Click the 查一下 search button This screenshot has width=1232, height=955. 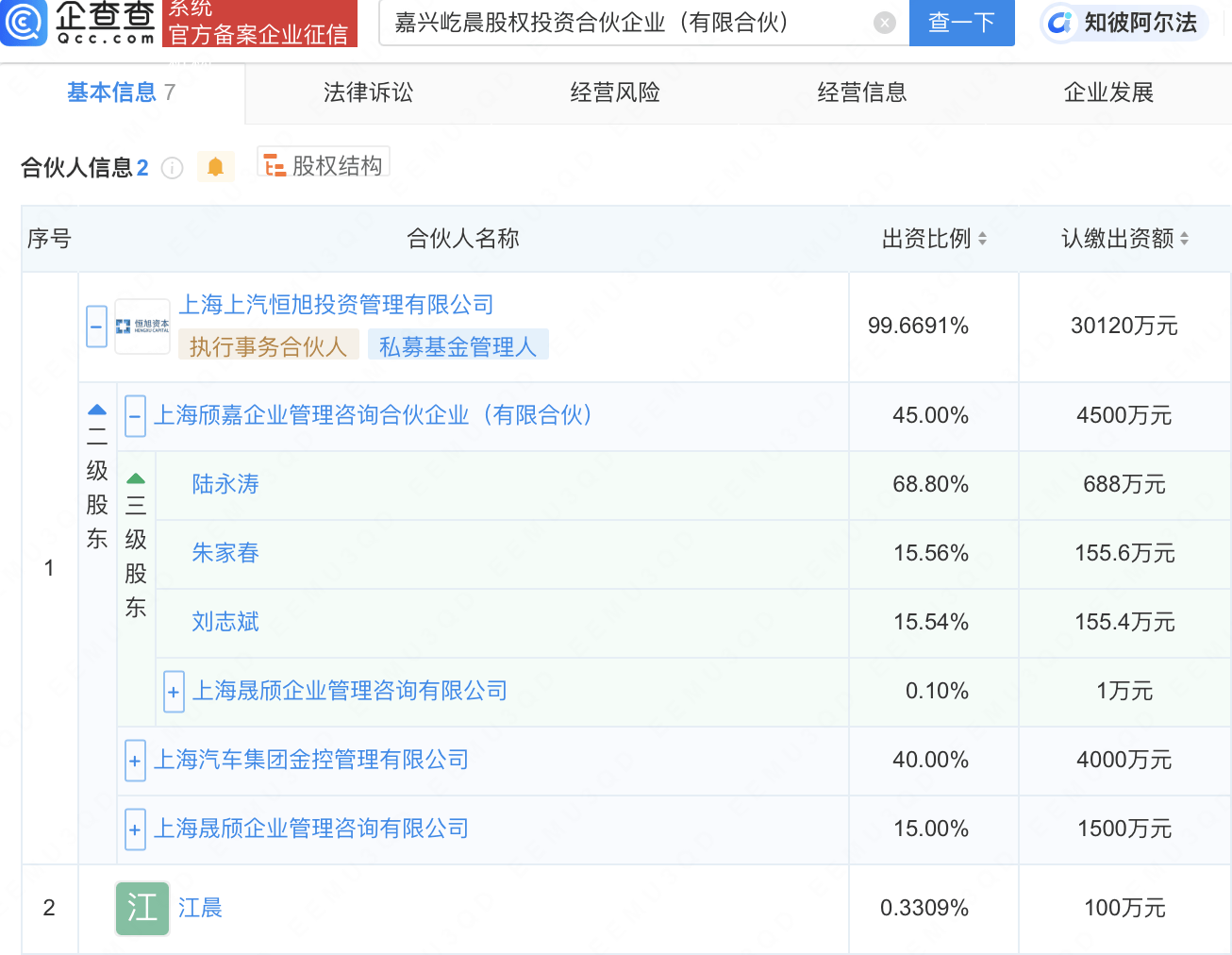tap(961, 23)
